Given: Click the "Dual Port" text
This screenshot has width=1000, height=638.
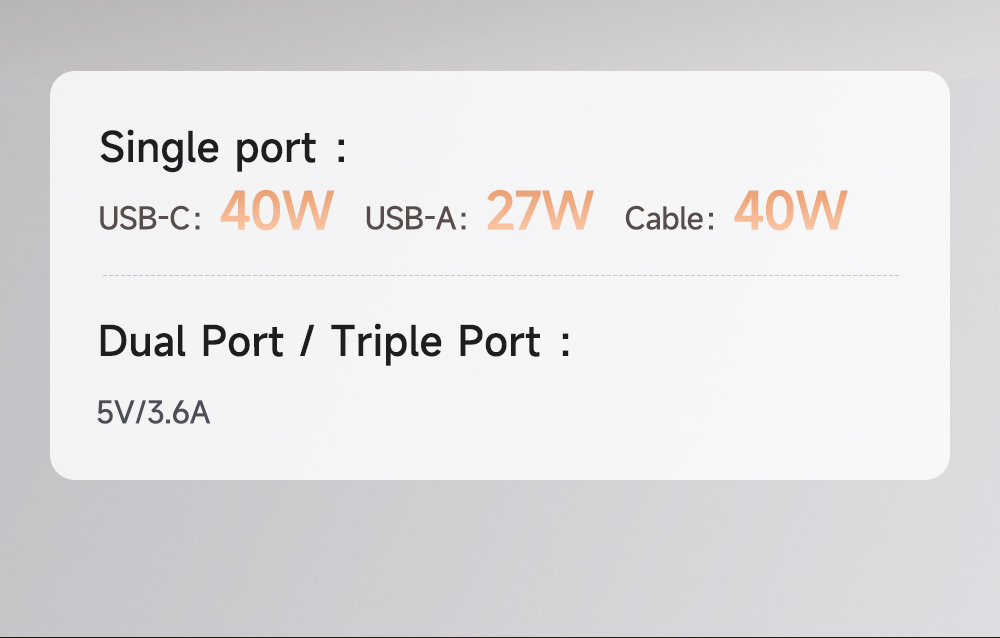Looking at the screenshot, I should [190, 342].
